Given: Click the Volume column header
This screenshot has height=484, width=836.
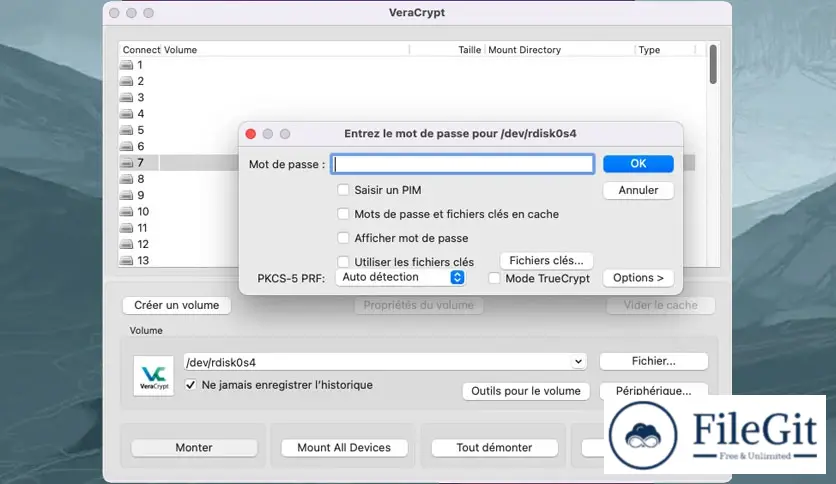Looking at the screenshot, I should pos(180,50).
